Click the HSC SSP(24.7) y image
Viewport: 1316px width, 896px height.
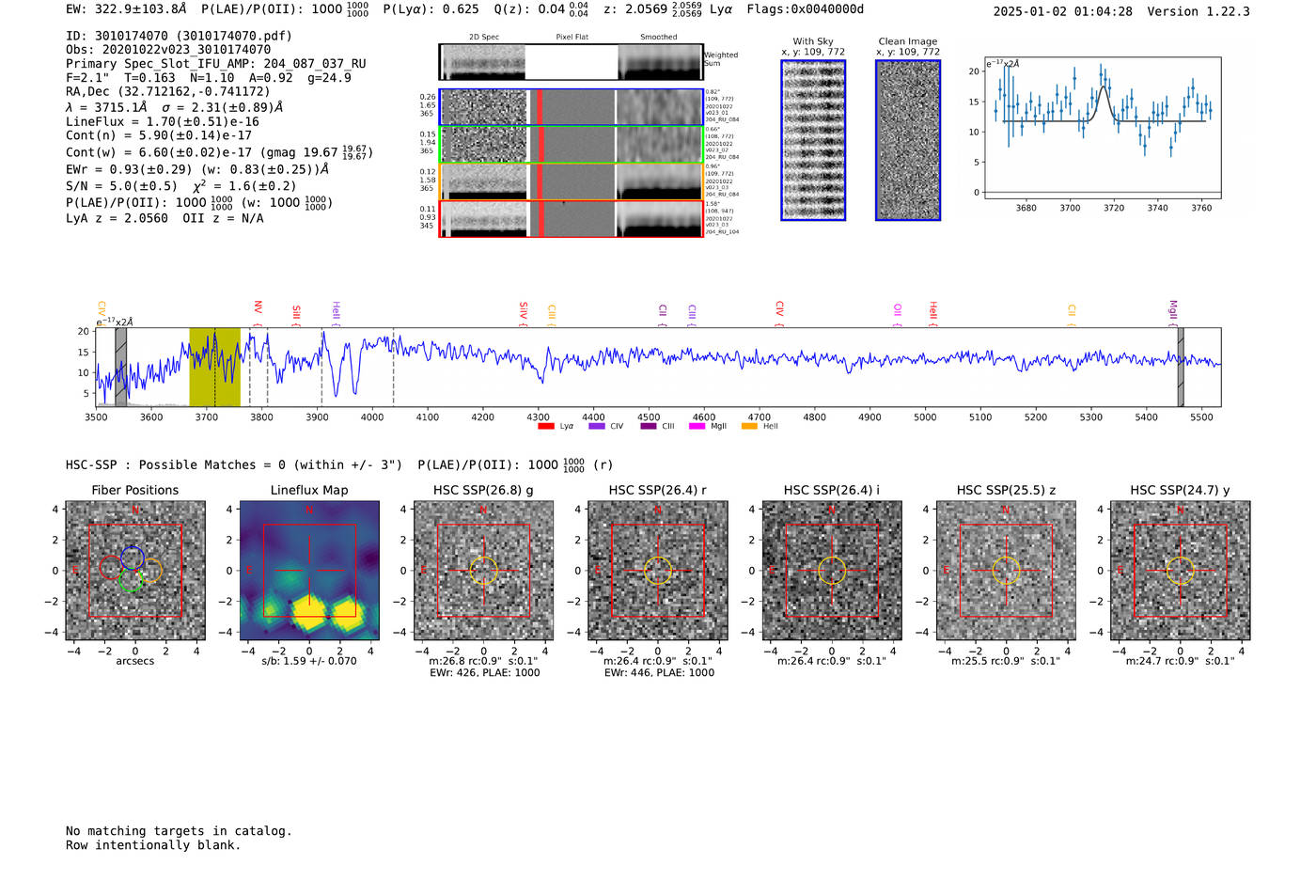pos(1180,571)
